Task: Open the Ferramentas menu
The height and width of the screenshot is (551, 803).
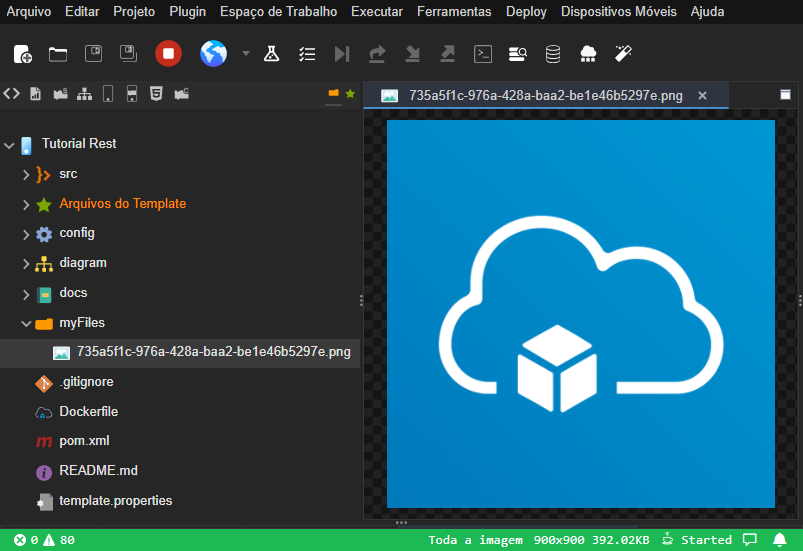Action: click(x=454, y=11)
